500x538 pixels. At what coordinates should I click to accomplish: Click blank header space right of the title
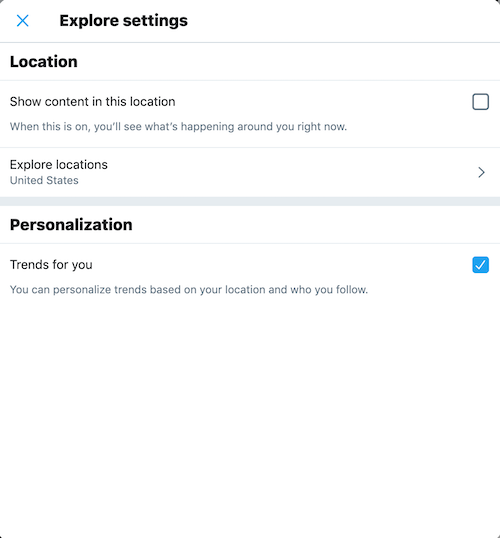343,21
